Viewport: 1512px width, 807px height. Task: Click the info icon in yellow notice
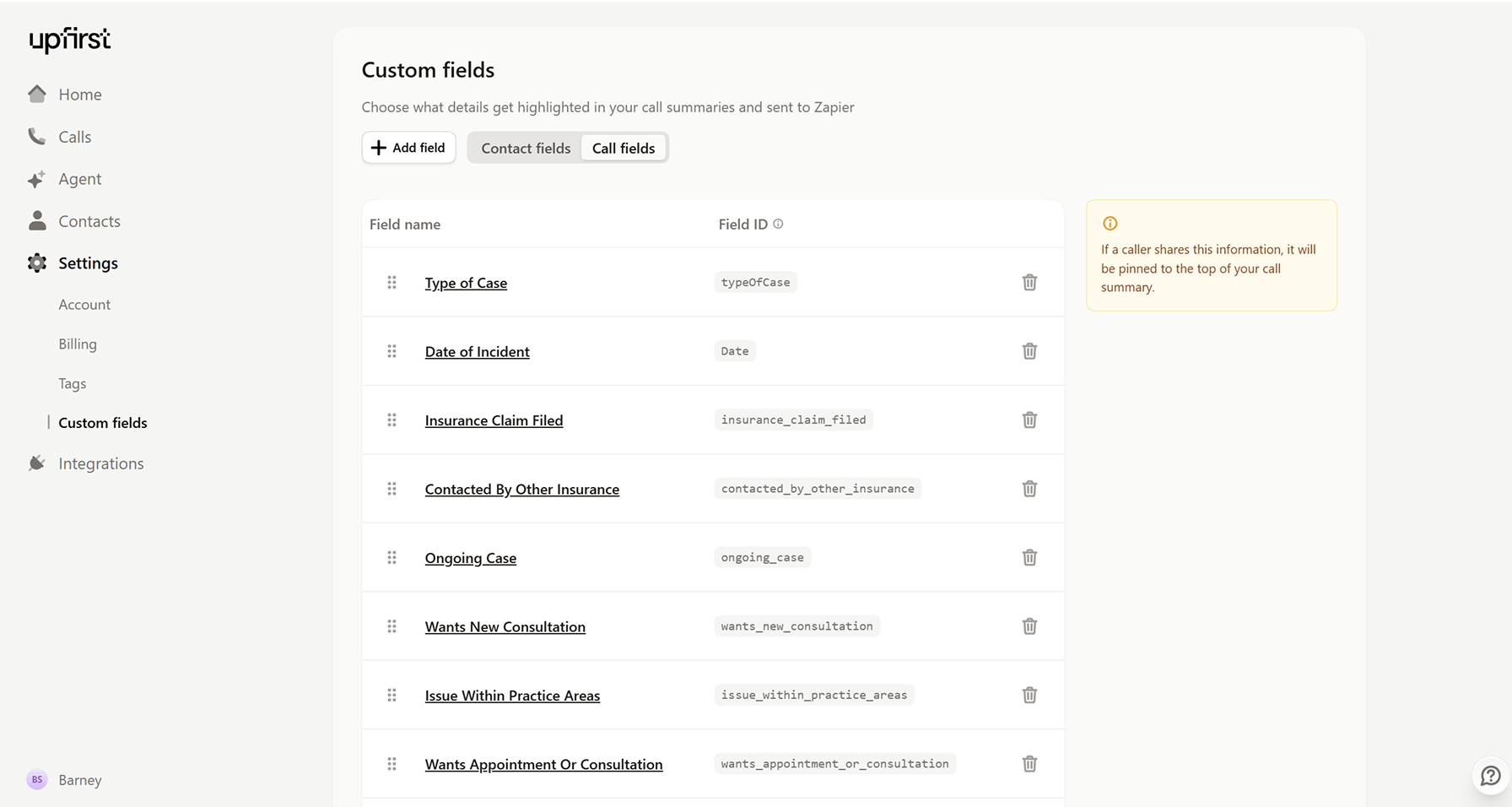1110,224
